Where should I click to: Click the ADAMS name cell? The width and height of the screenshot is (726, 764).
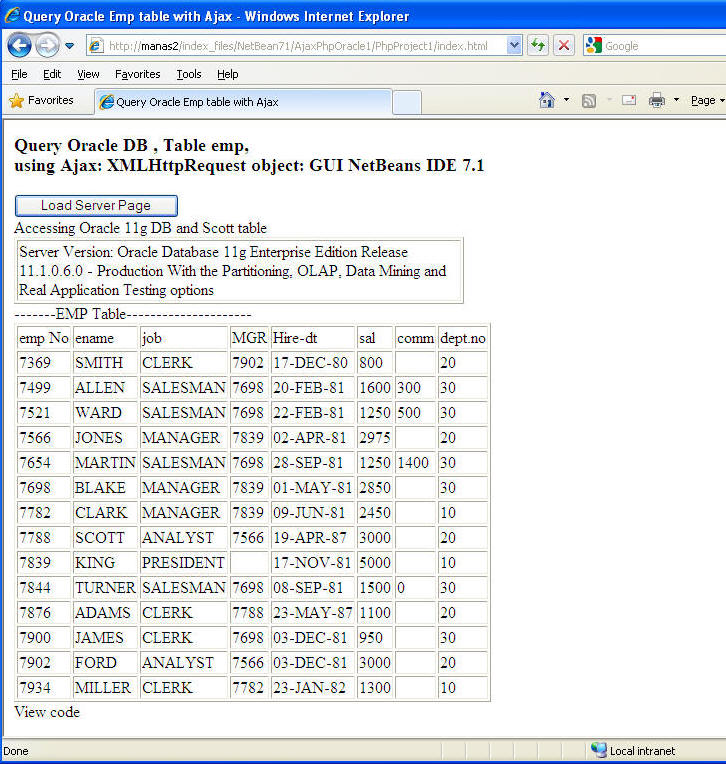tap(105, 613)
